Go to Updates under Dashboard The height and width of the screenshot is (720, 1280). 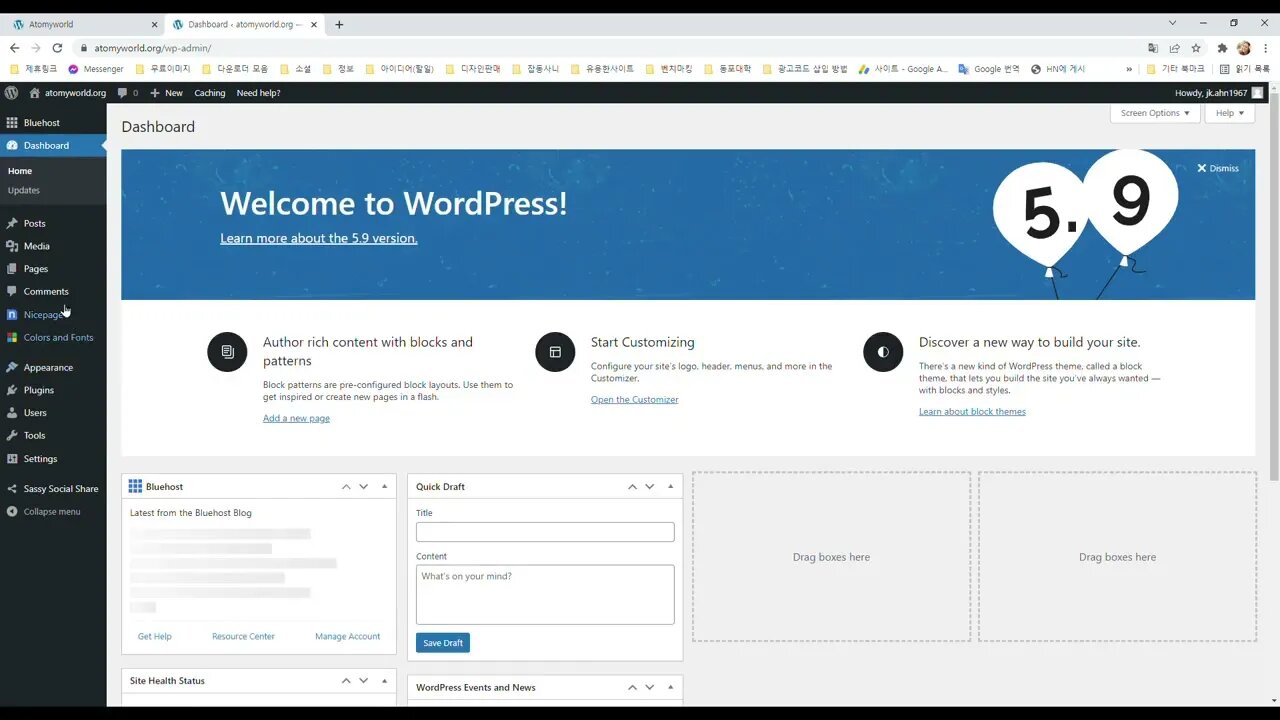pyautogui.click(x=24, y=190)
